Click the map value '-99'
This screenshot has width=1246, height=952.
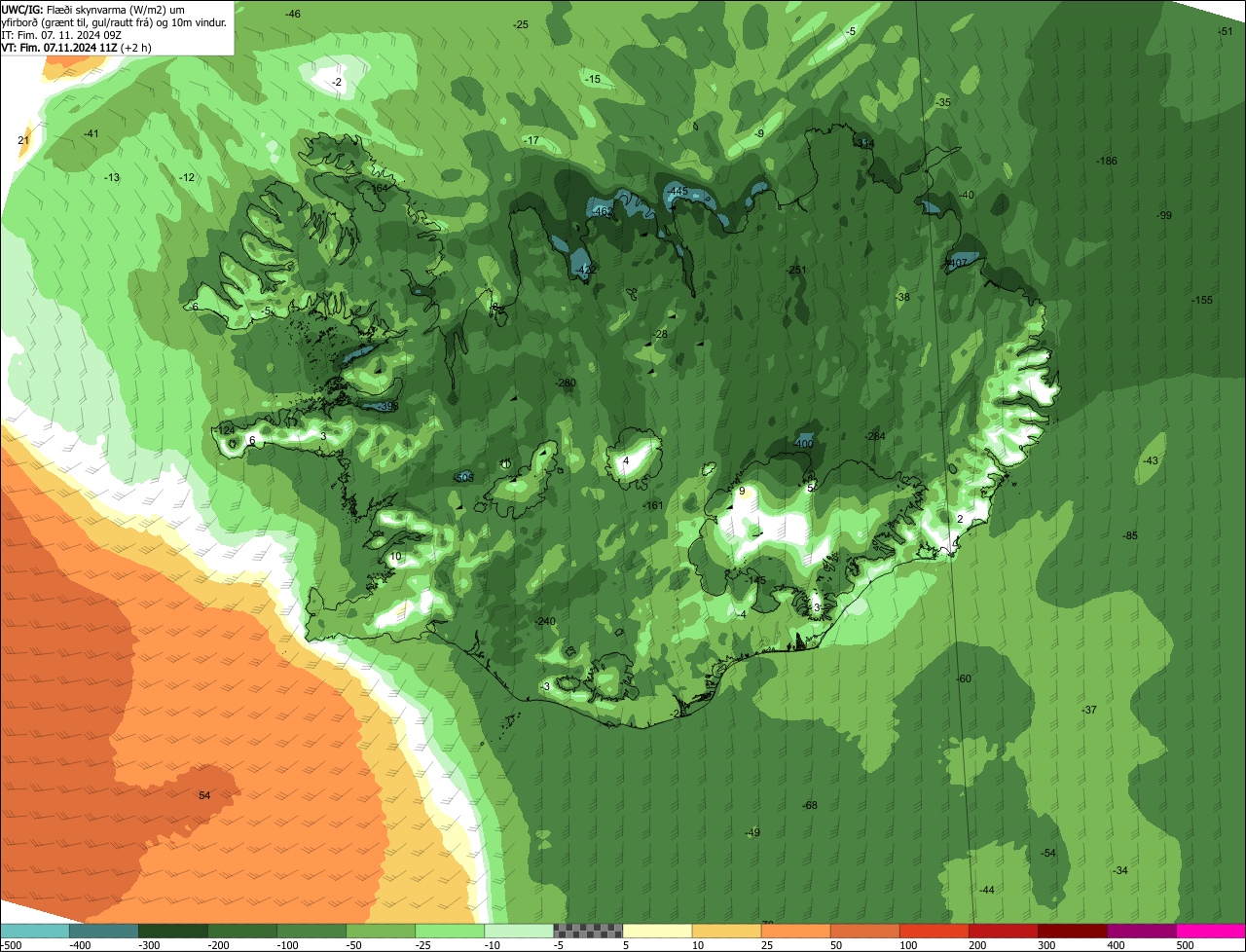[x=1163, y=215]
